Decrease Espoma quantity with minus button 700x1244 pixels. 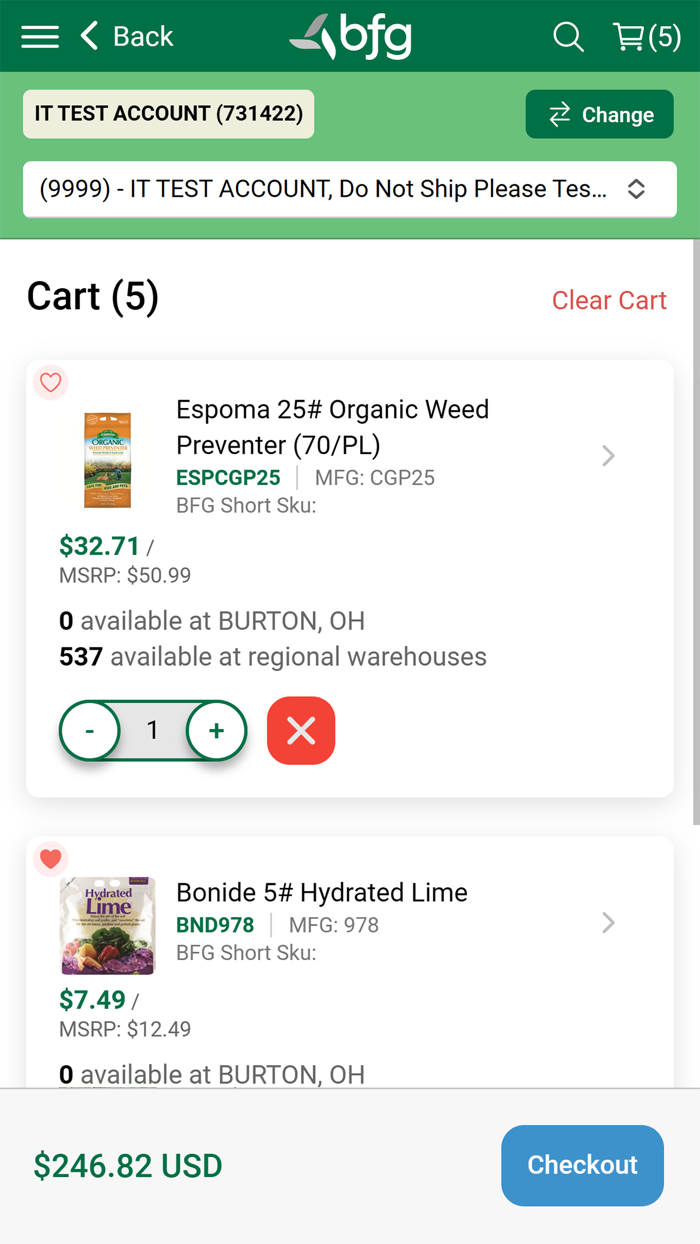[x=90, y=731]
